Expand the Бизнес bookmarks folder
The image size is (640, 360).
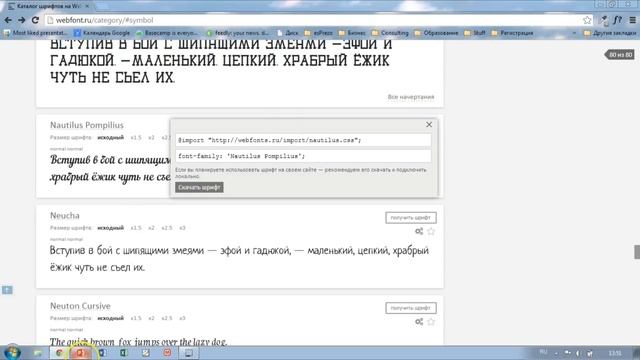pyautogui.click(x=352, y=33)
